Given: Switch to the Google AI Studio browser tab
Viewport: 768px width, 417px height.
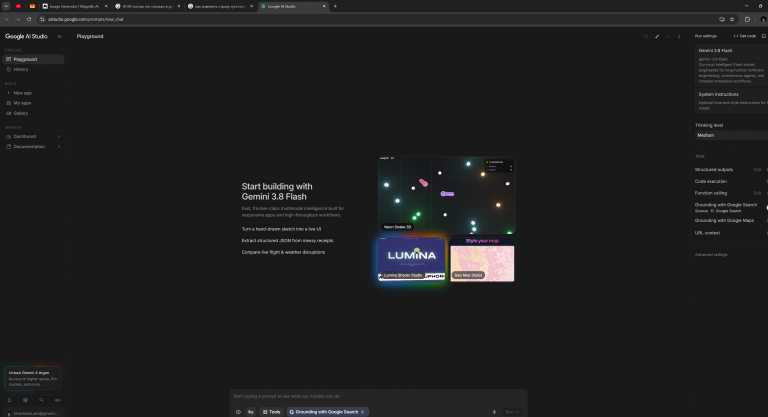Looking at the screenshot, I should tap(292, 6).
